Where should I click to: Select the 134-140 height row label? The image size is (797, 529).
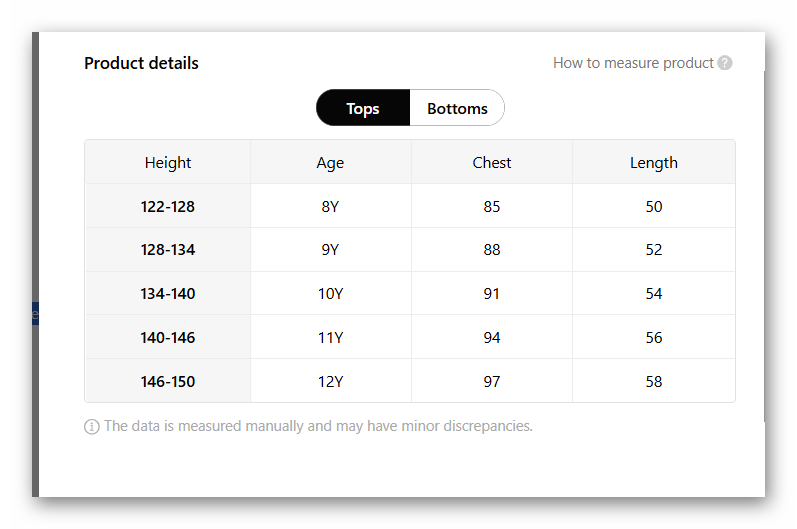168,294
